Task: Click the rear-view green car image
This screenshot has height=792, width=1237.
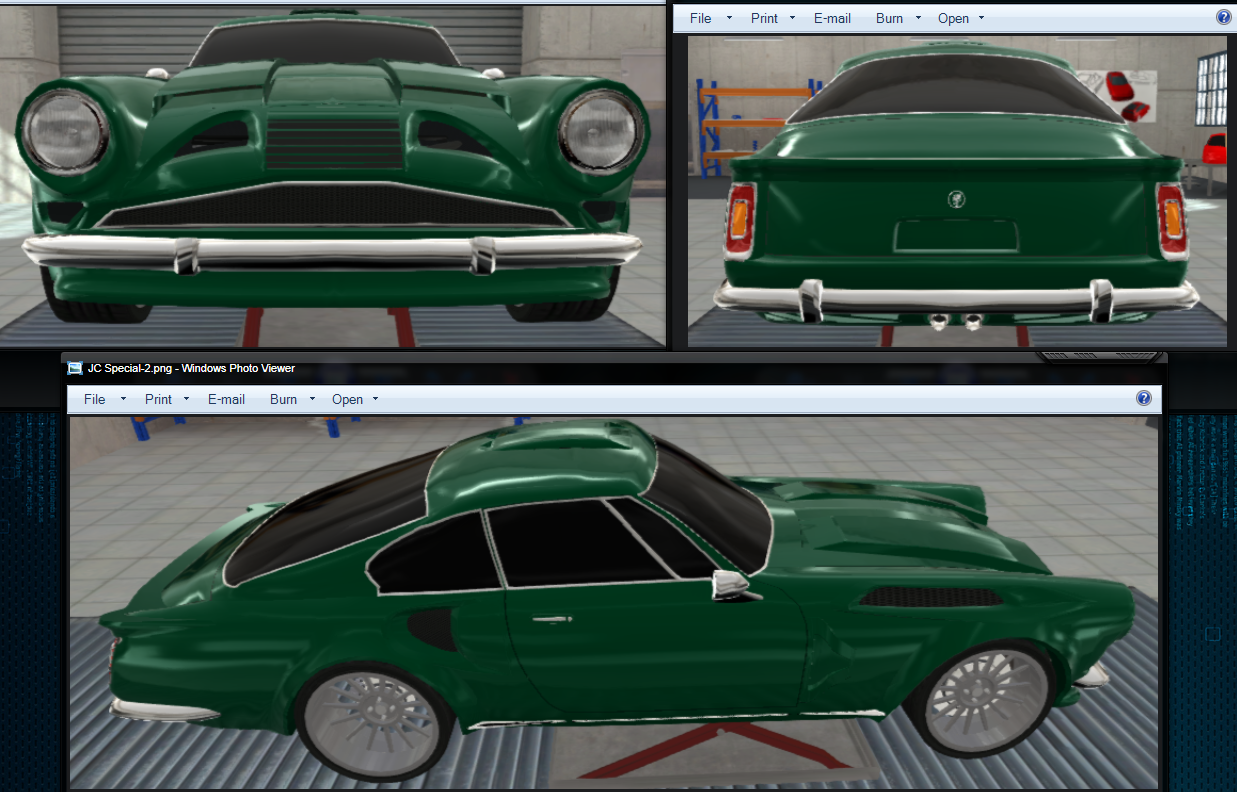Action: pyautogui.click(x=955, y=200)
